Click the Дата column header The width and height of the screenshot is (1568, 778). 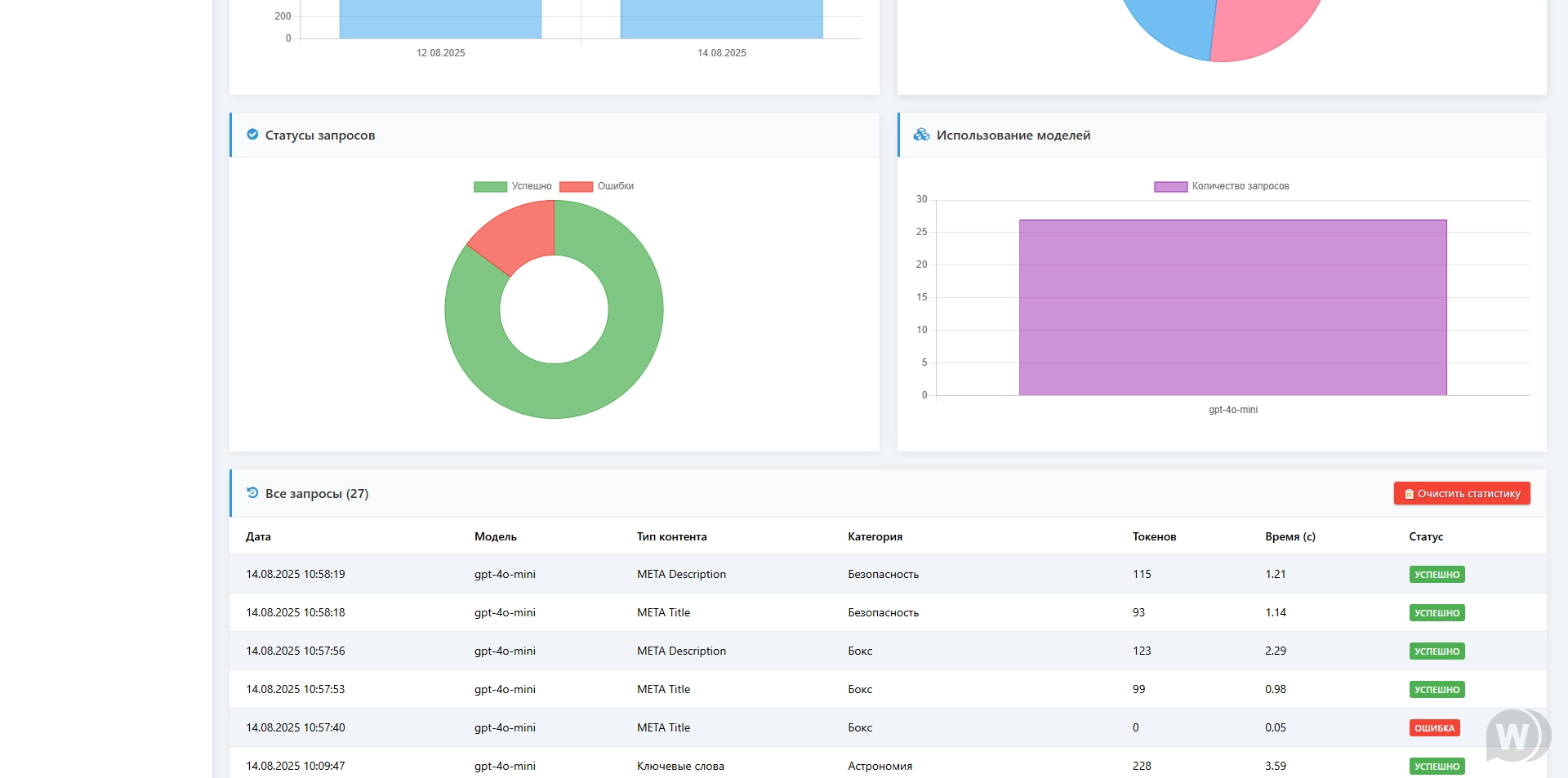(x=258, y=536)
